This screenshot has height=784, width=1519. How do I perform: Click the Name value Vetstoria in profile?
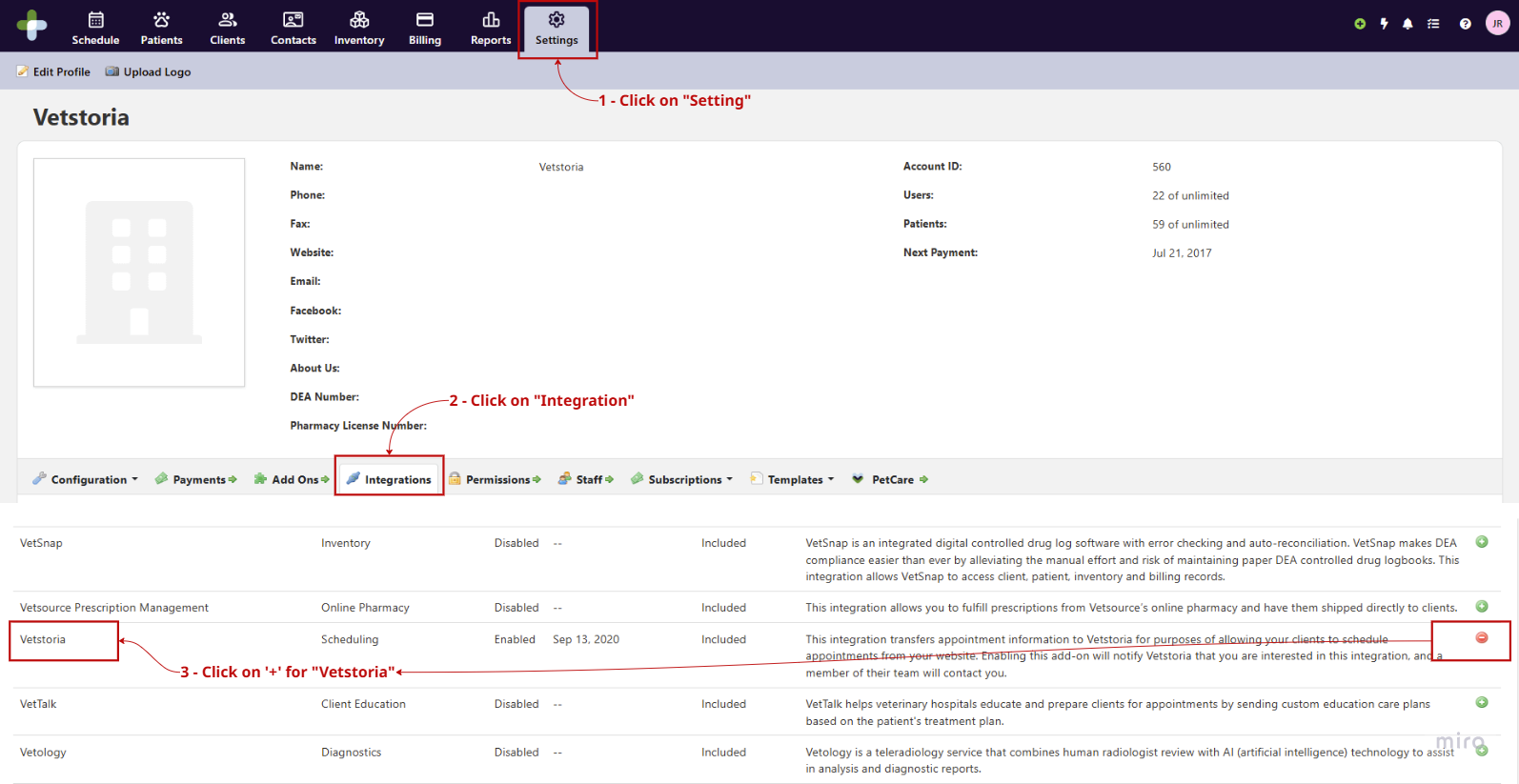[561, 167]
